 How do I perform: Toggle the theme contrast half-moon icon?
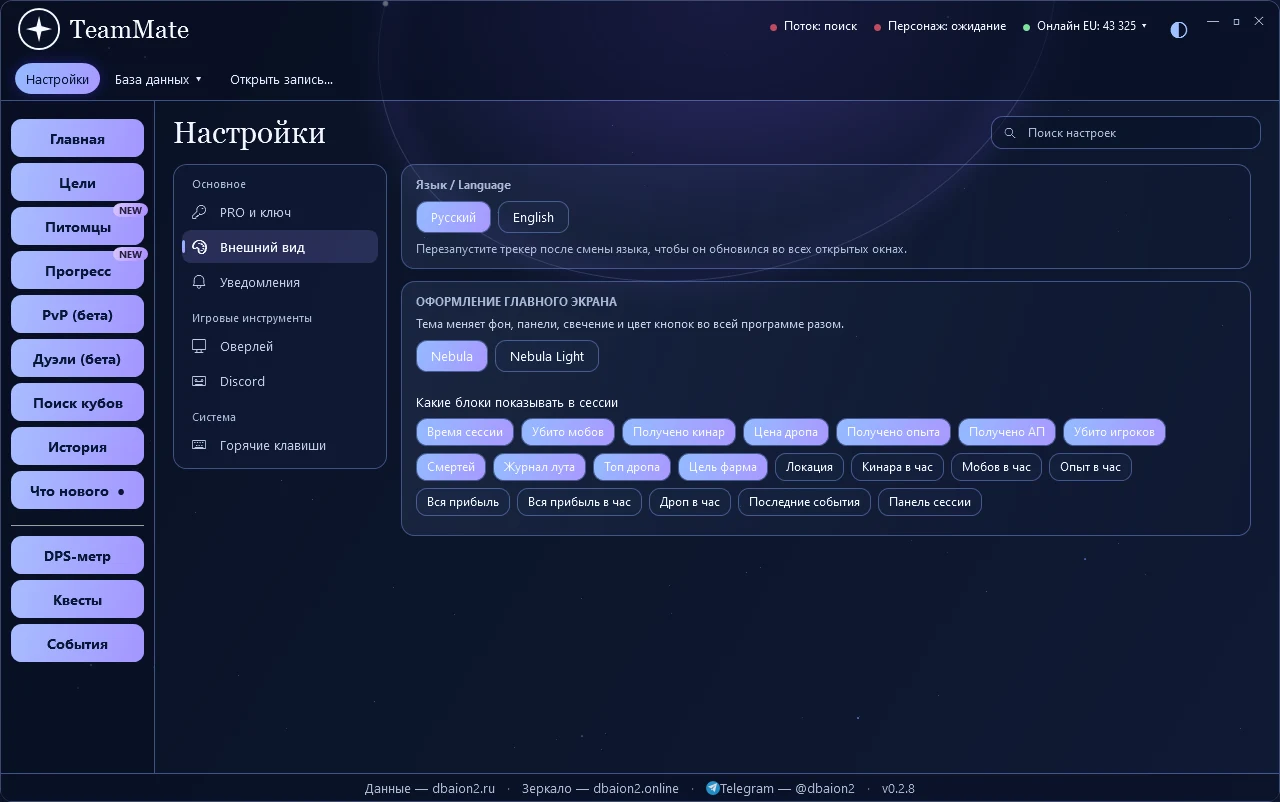pyautogui.click(x=1179, y=29)
